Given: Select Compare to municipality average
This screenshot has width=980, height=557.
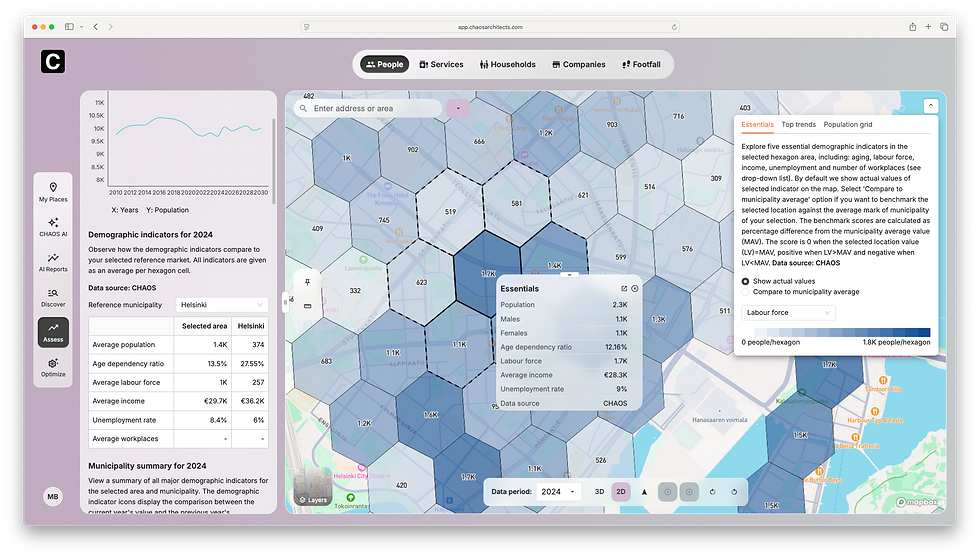Looking at the screenshot, I should (745, 292).
